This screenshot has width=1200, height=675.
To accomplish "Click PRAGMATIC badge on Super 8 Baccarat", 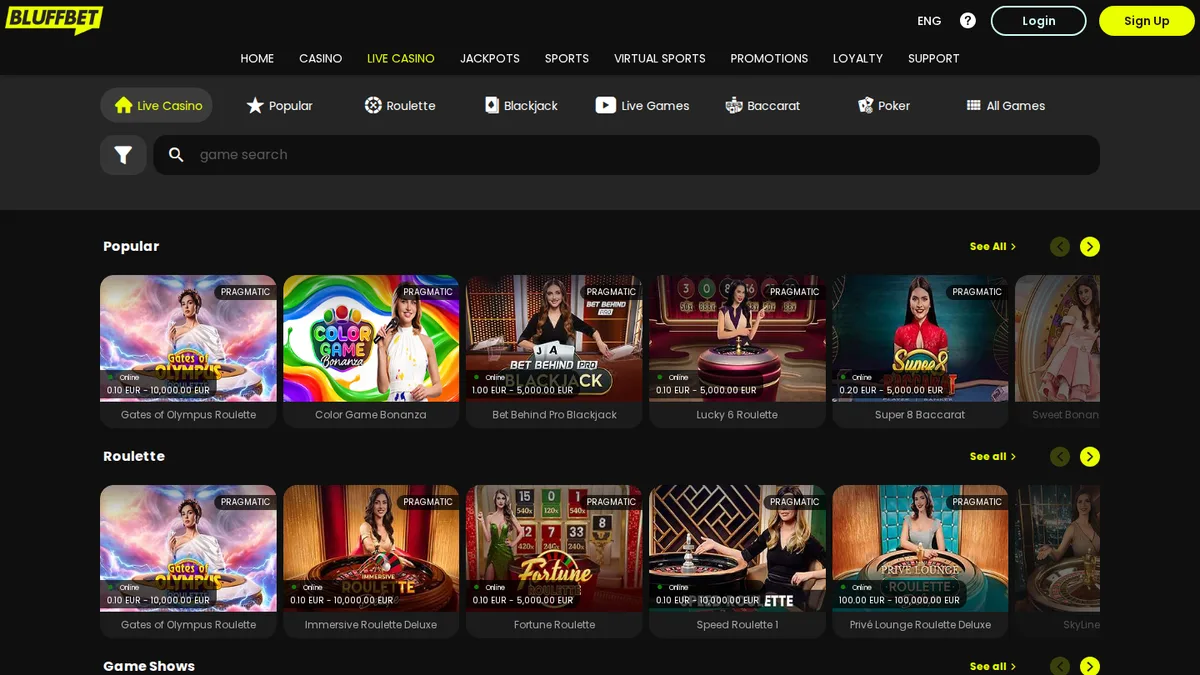I will pyautogui.click(x=977, y=292).
